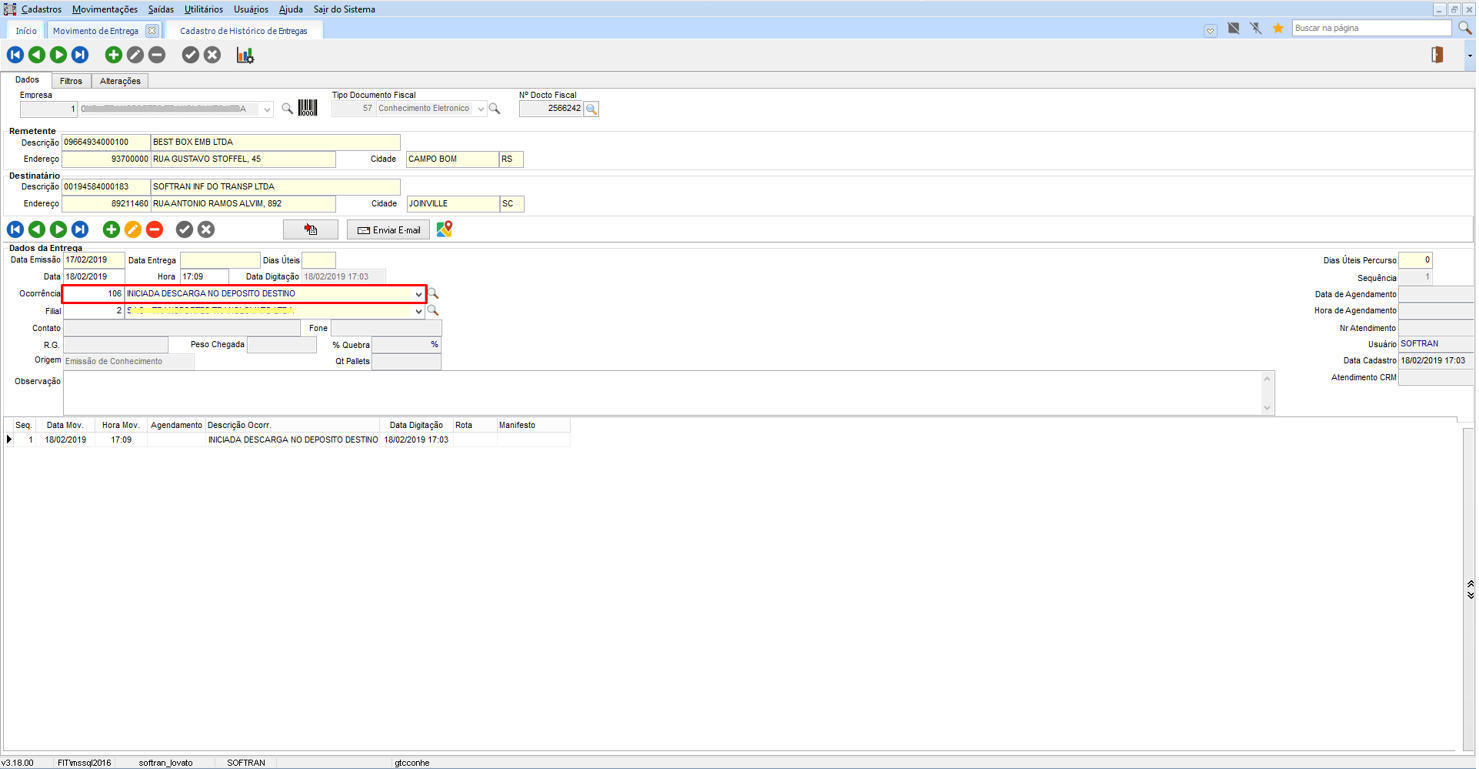Image resolution: width=1479 pixels, height=769 pixels.
Task: Expand the Filial dropdown arrow
Action: click(x=418, y=311)
